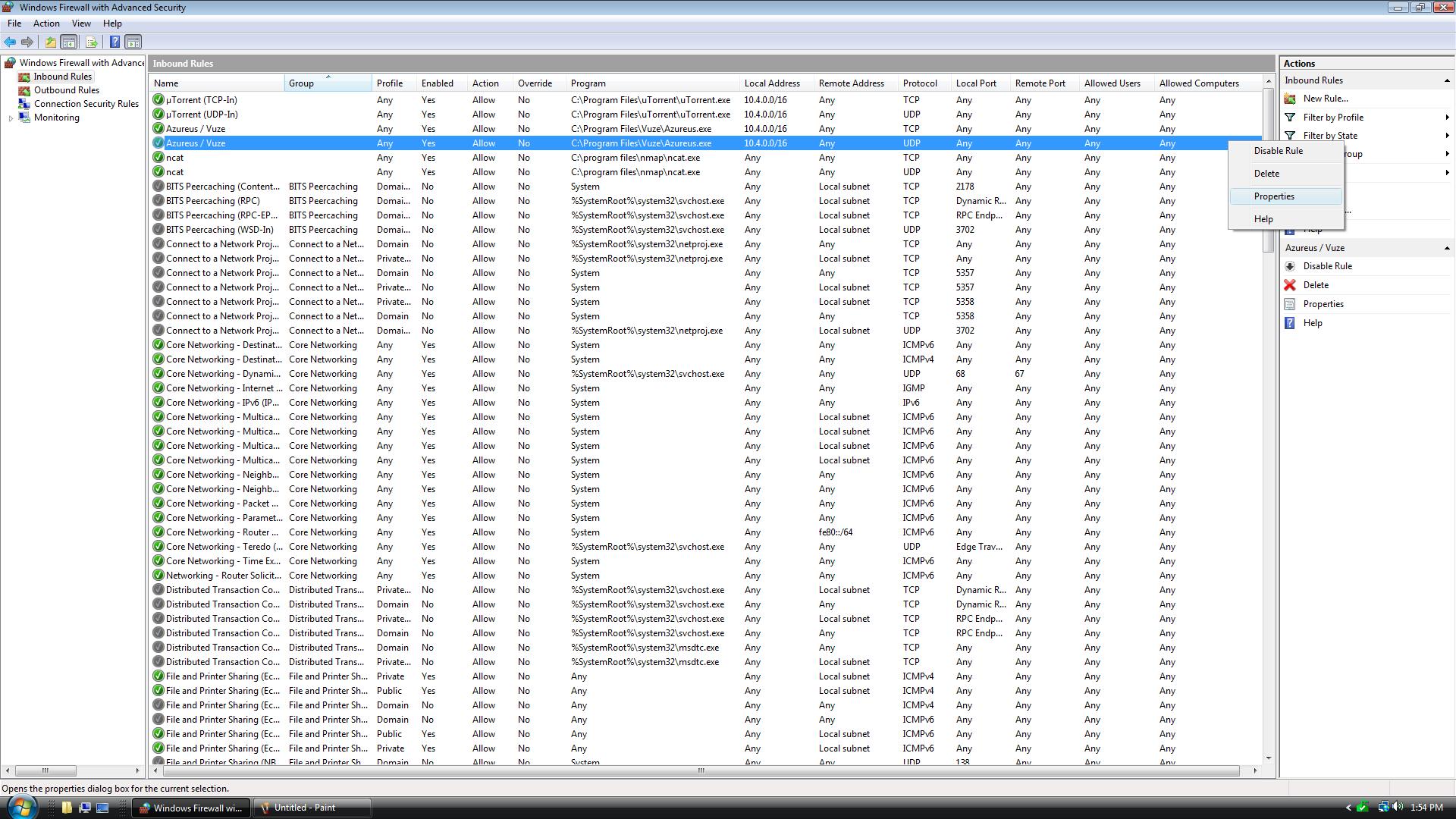Click Properties link under Azureus / Vuze actions

pyautogui.click(x=1323, y=304)
